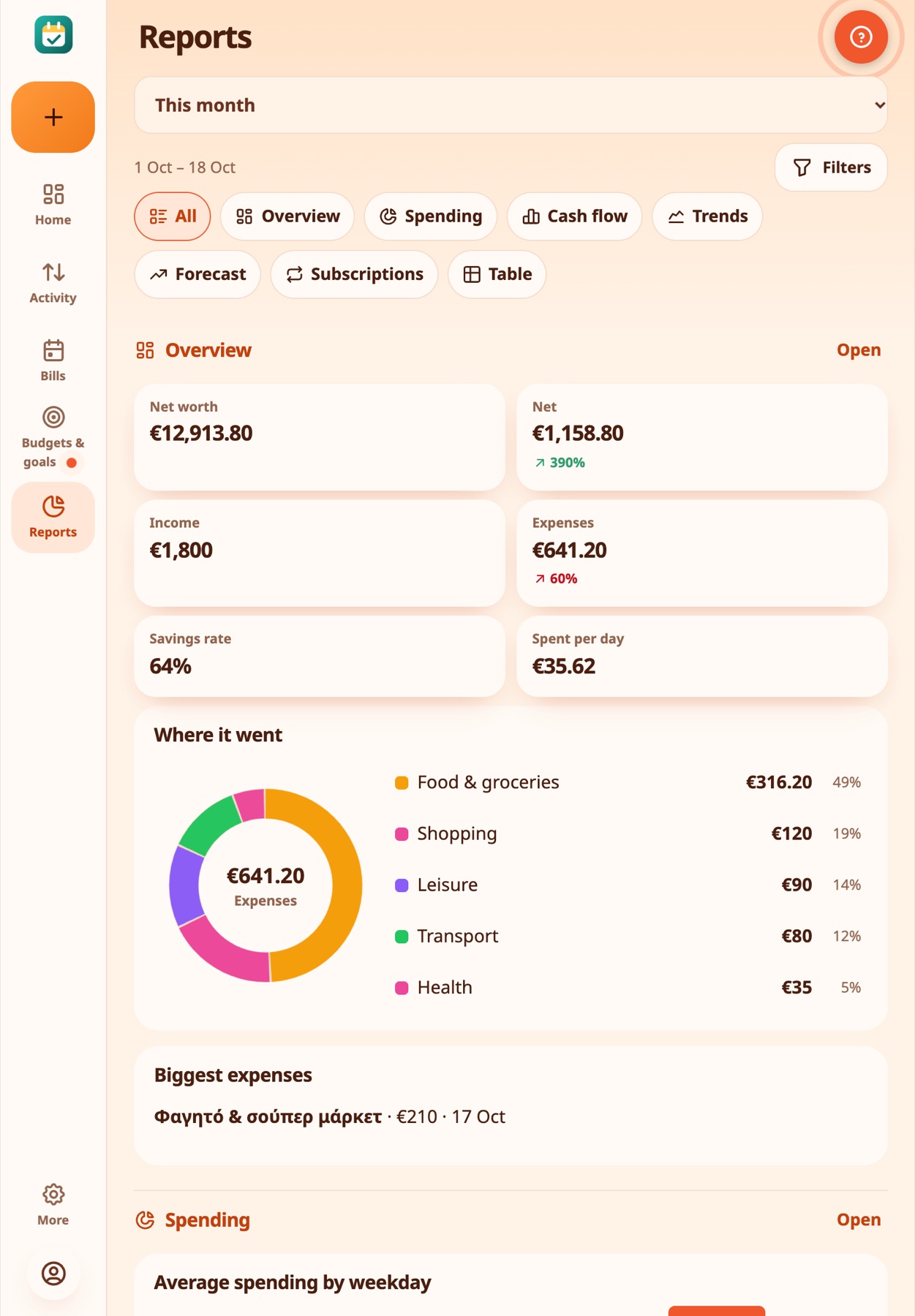Screen dimensions: 915x1316
Task: Click the 390% net change indicator
Action: [560, 463]
